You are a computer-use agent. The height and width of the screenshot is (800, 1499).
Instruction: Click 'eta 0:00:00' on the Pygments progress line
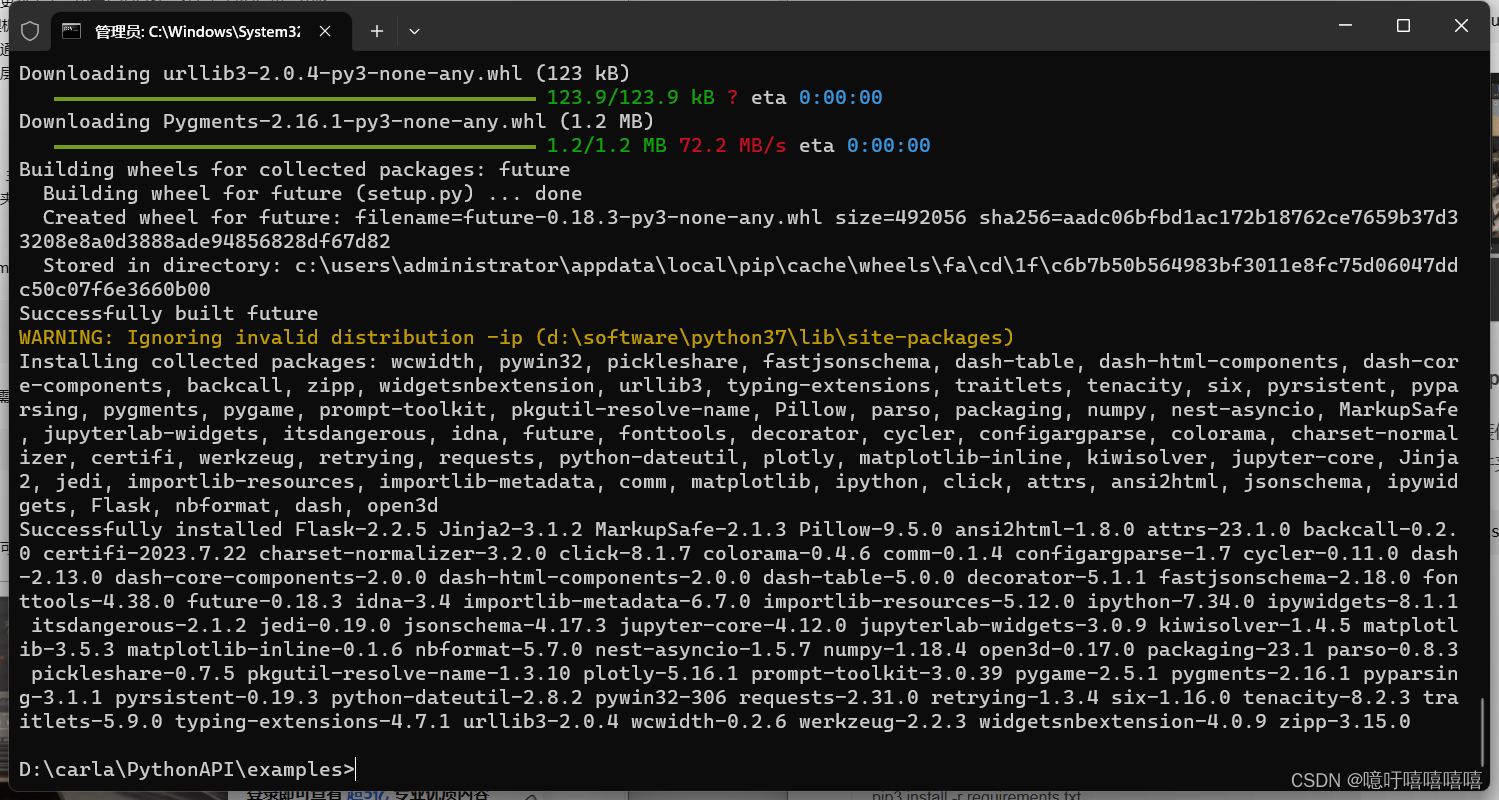coord(865,145)
